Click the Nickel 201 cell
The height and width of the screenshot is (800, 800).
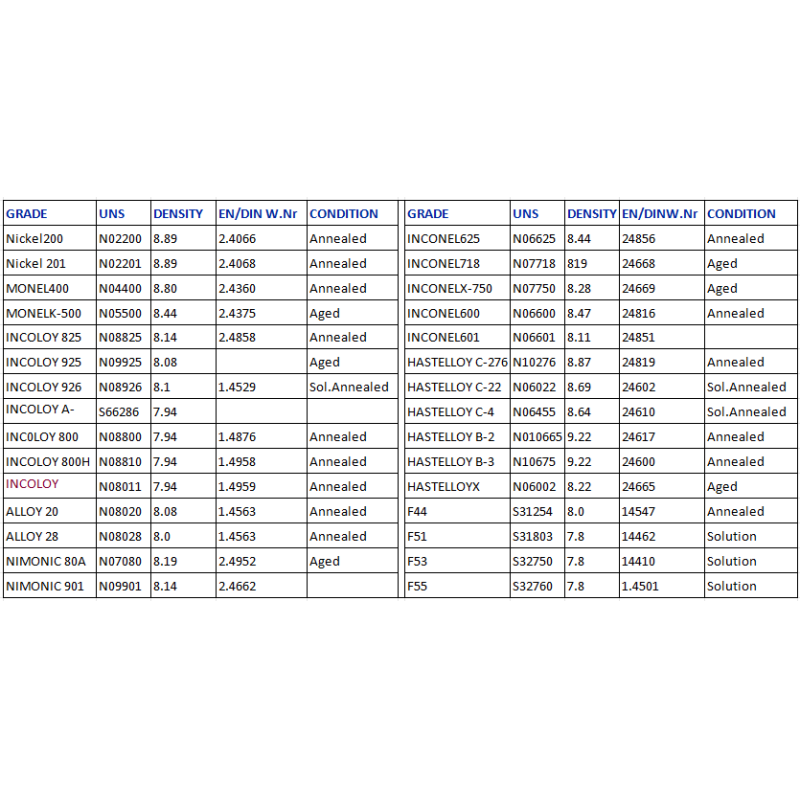click(49, 263)
